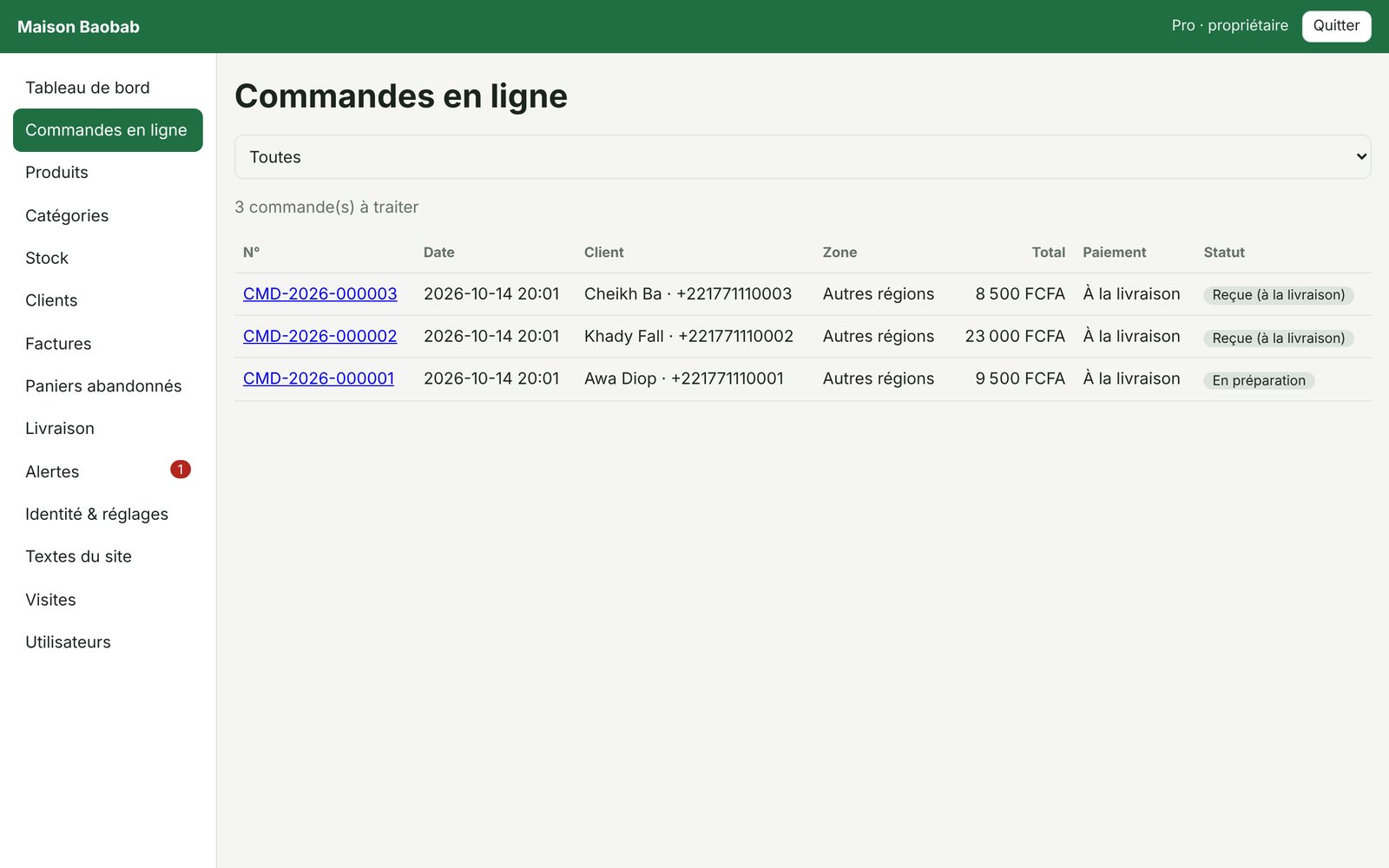Click the Total column header

pos(1049,253)
